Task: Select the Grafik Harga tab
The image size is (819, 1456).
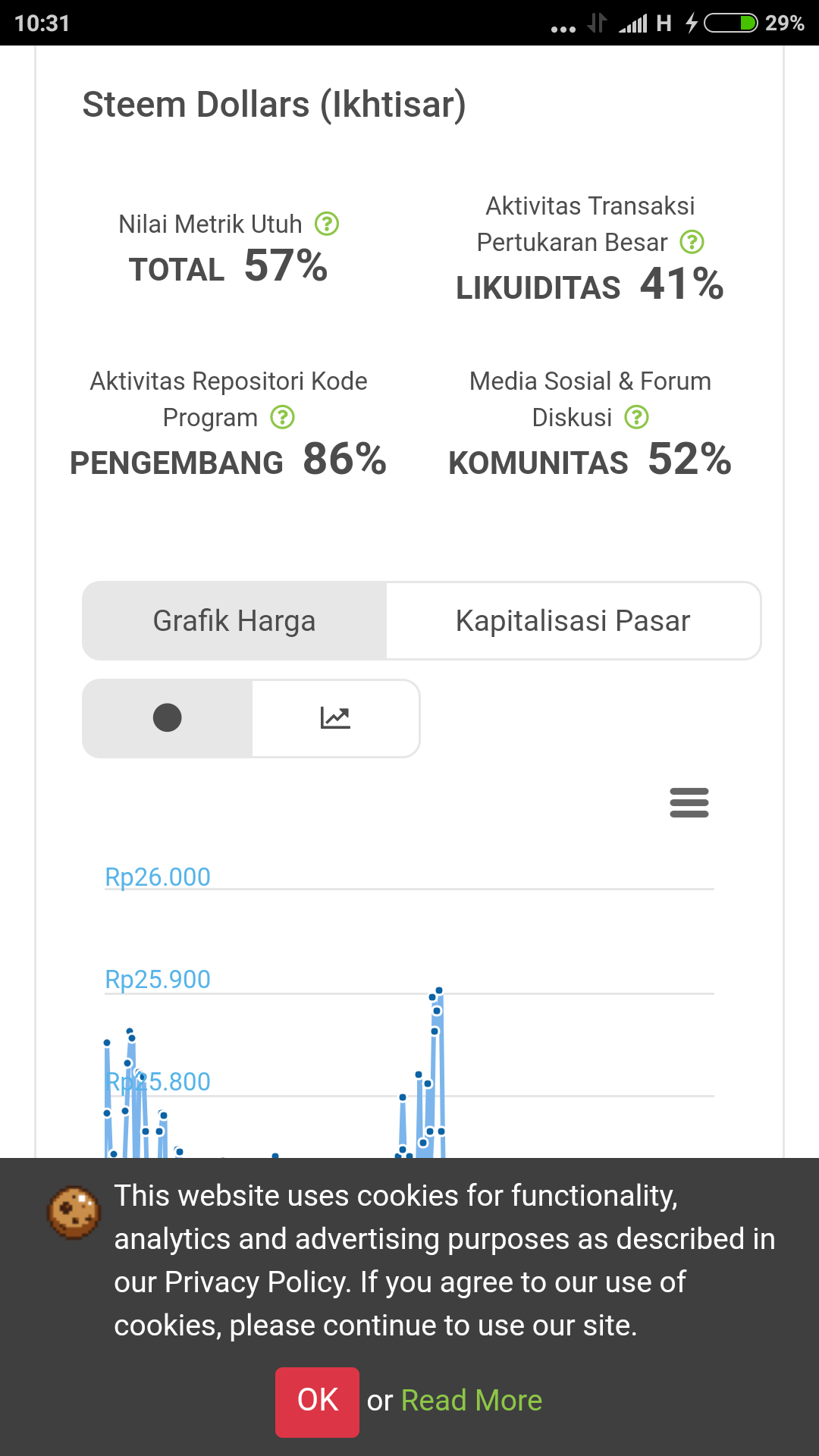Action: pyautogui.click(x=234, y=621)
